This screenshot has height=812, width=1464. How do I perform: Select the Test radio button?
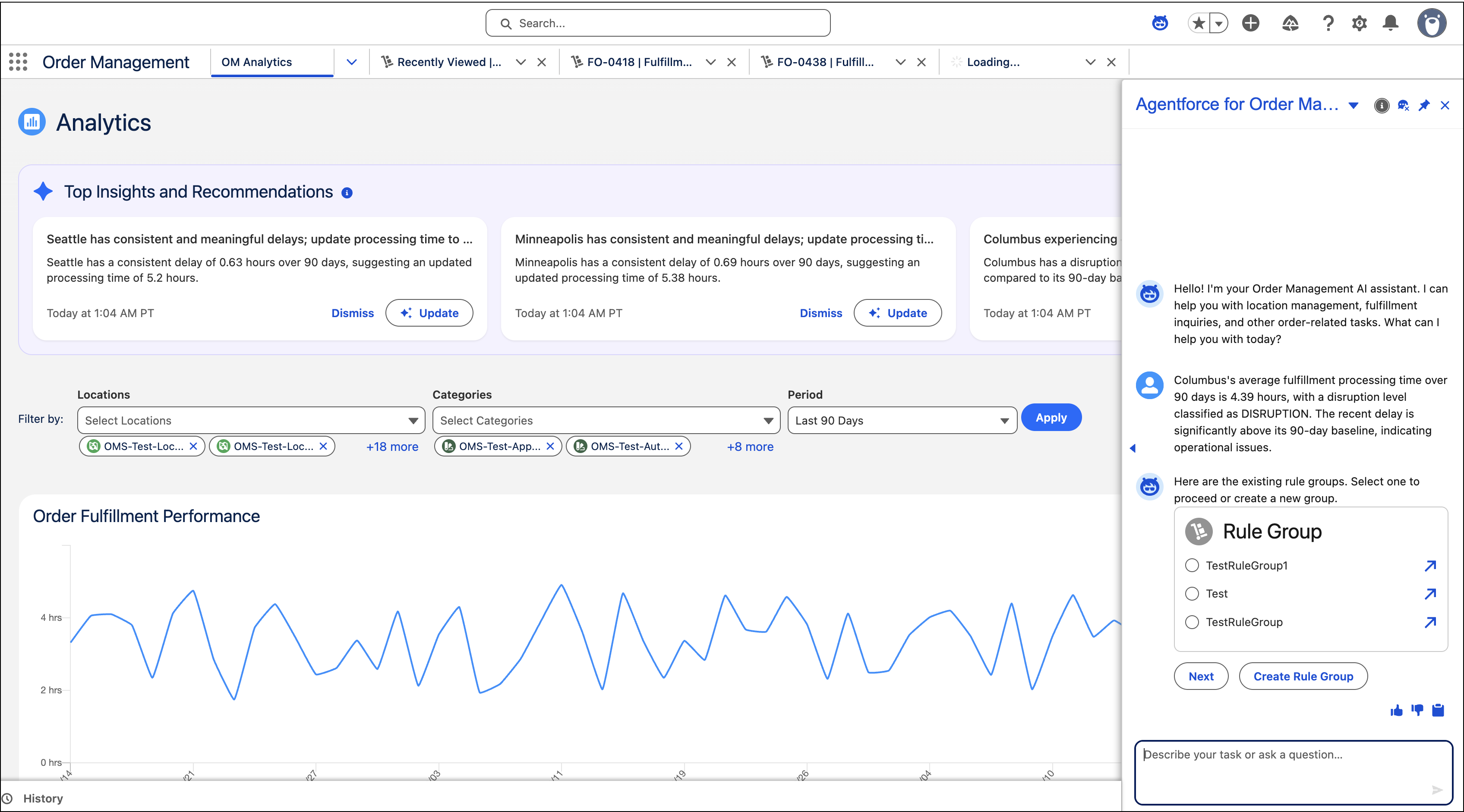pos(1192,594)
